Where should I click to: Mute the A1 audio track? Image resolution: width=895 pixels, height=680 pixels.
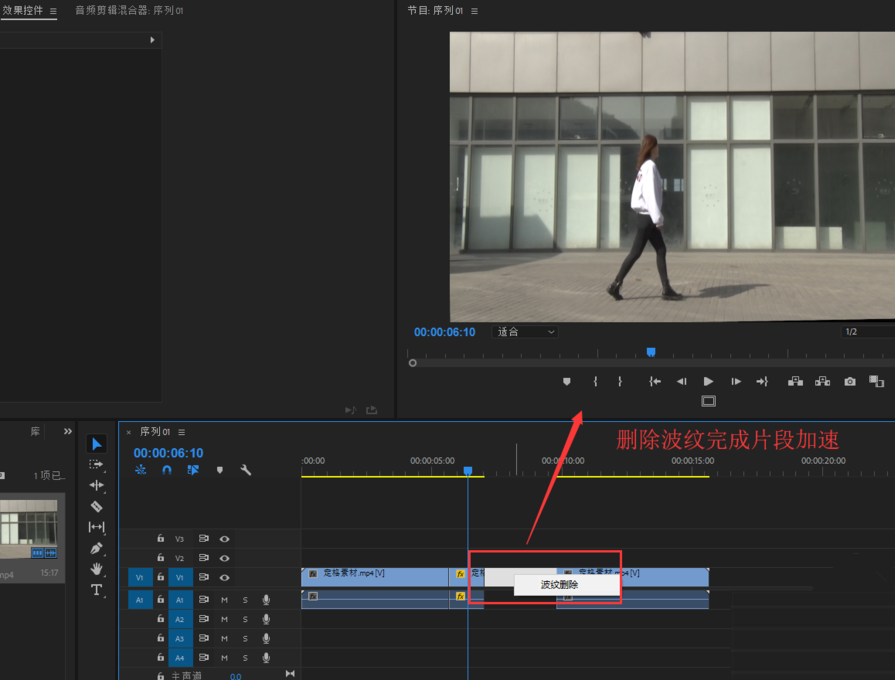[x=225, y=600]
